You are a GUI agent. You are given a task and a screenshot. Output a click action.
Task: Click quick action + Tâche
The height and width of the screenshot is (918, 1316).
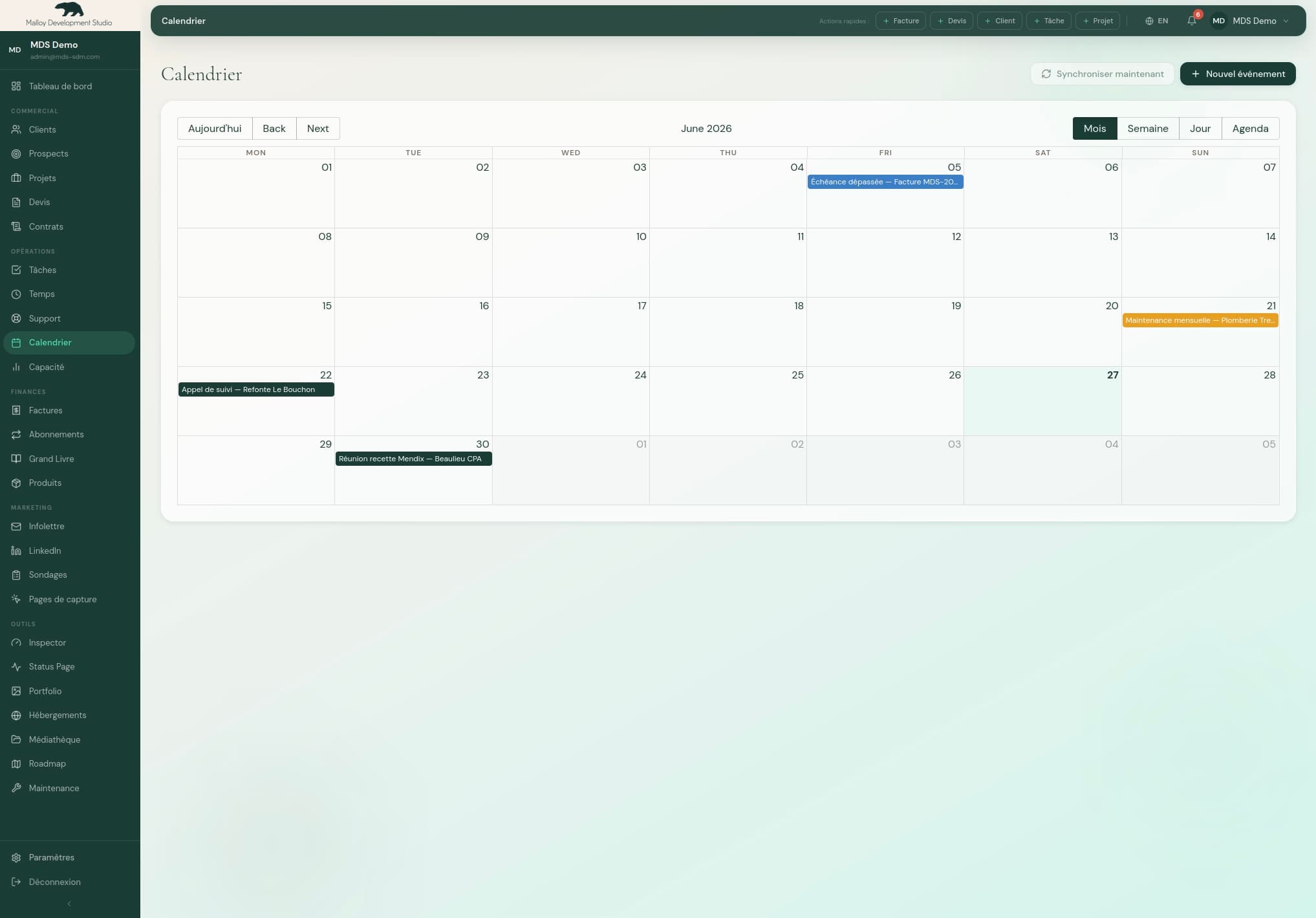tap(1049, 21)
